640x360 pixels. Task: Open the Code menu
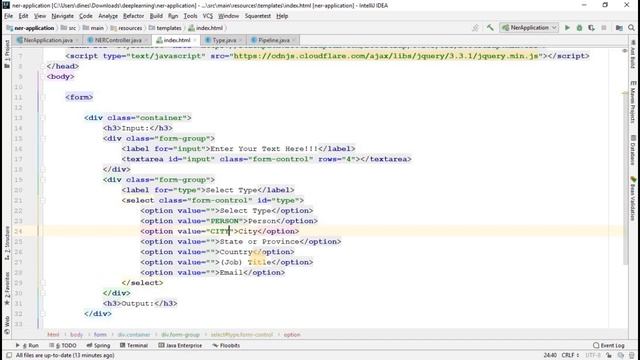pos(85,16)
